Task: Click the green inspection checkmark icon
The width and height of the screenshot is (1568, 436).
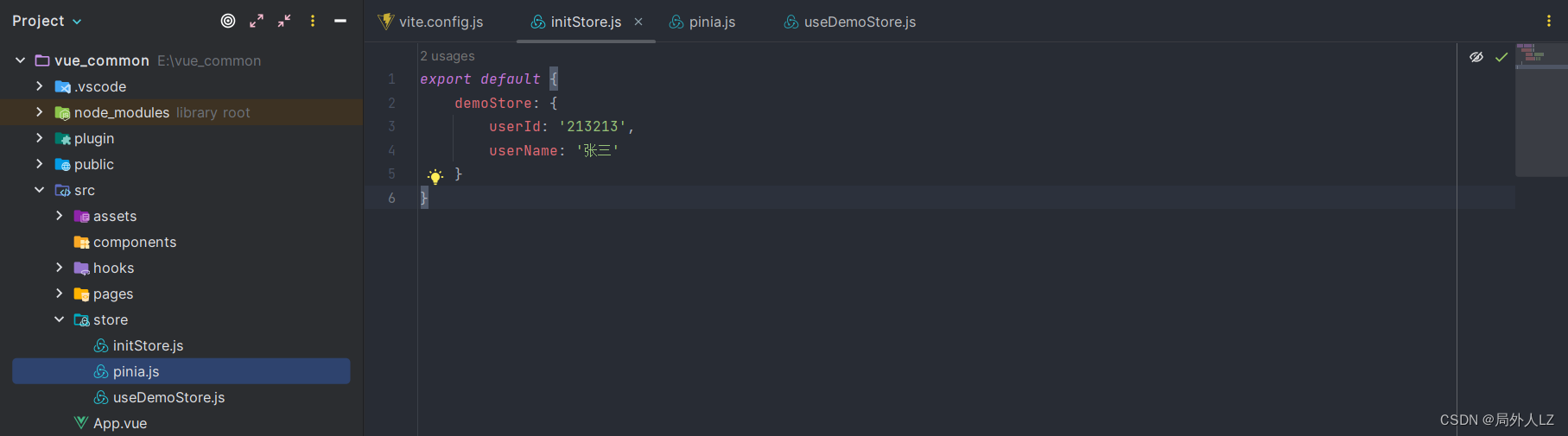Action: click(x=1501, y=57)
